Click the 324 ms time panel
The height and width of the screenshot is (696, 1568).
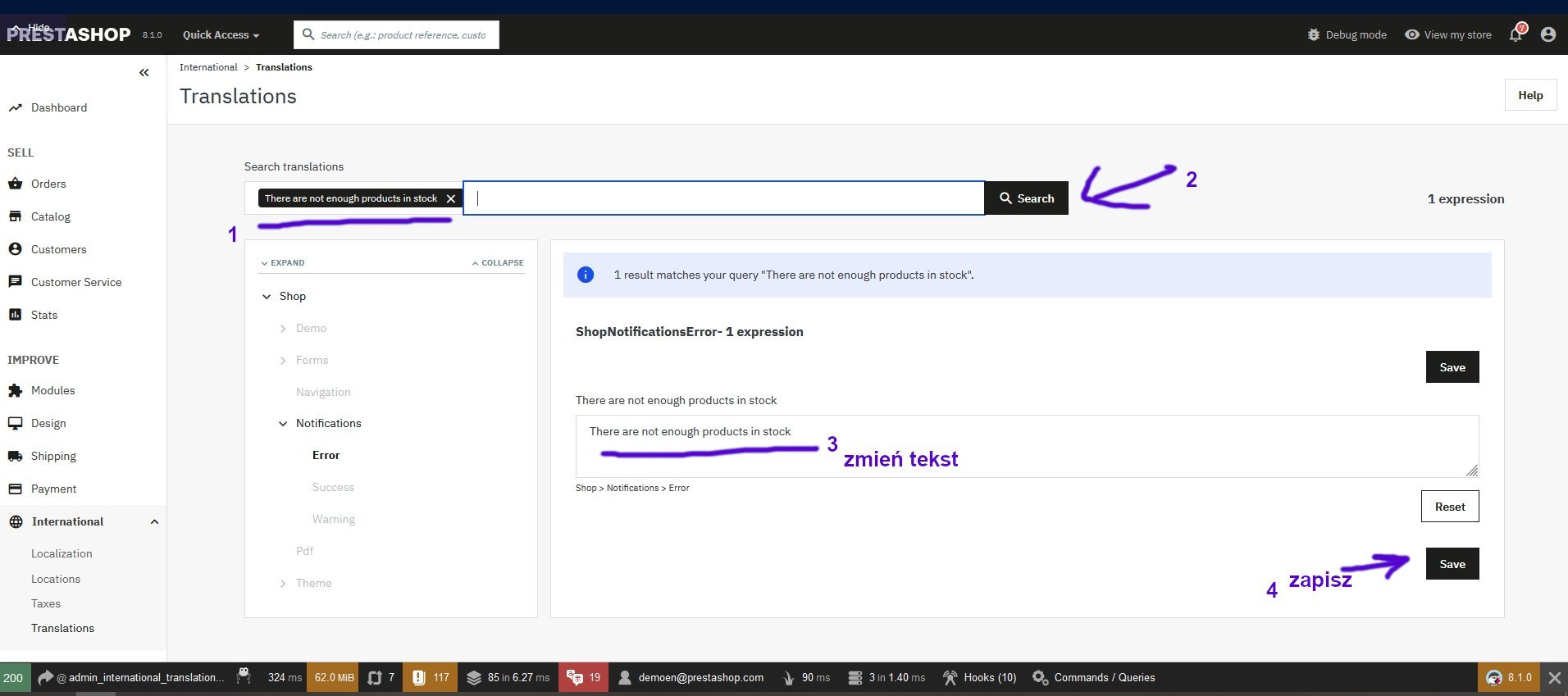[285, 677]
